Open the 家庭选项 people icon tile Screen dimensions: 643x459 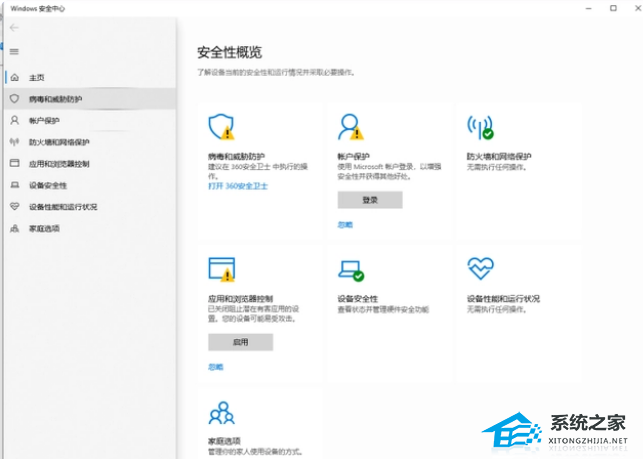tap(221, 411)
